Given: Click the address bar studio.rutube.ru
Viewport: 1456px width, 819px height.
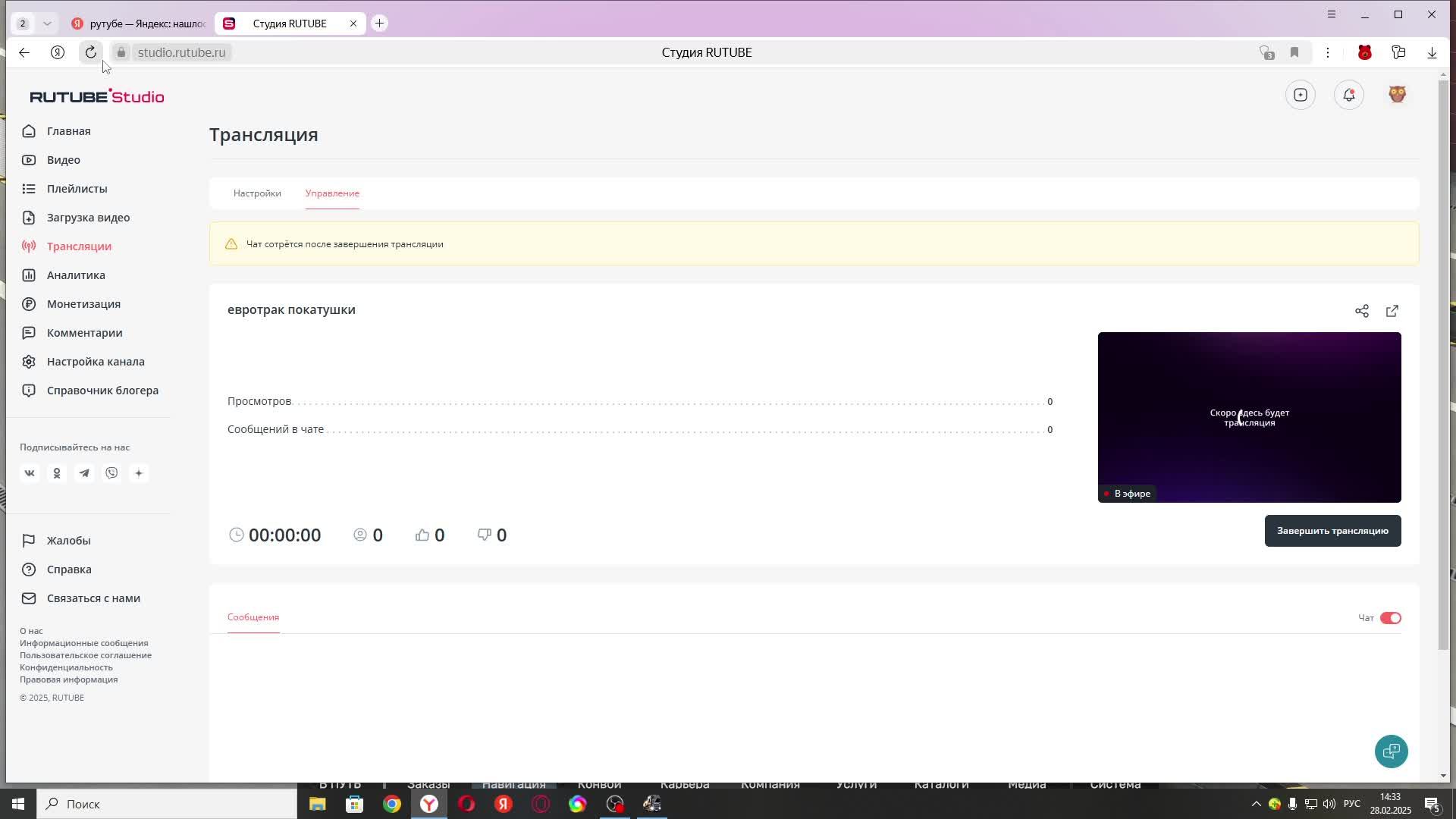Looking at the screenshot, I should point(181,52).
